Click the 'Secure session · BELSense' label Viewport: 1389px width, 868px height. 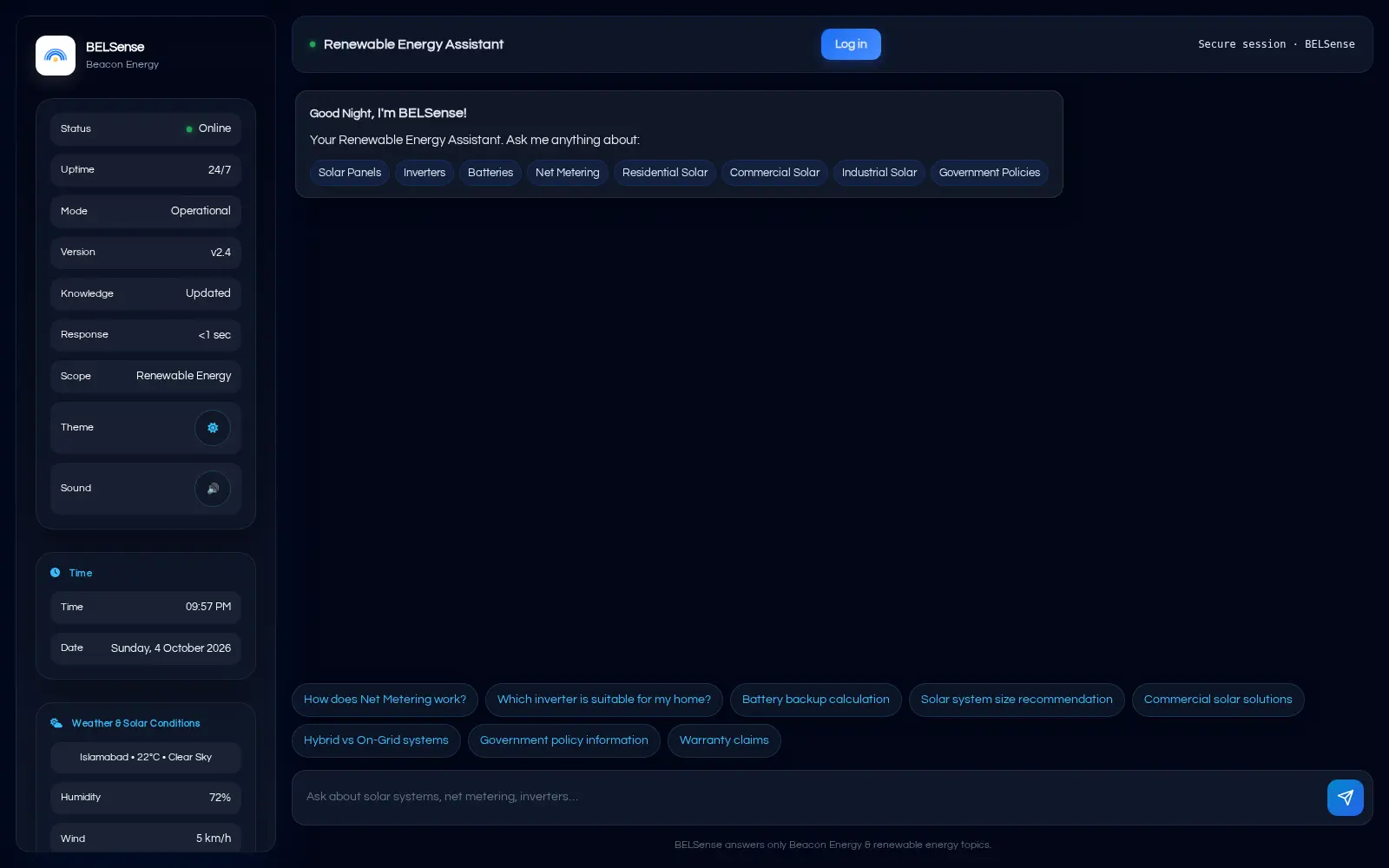point(1276,44)
